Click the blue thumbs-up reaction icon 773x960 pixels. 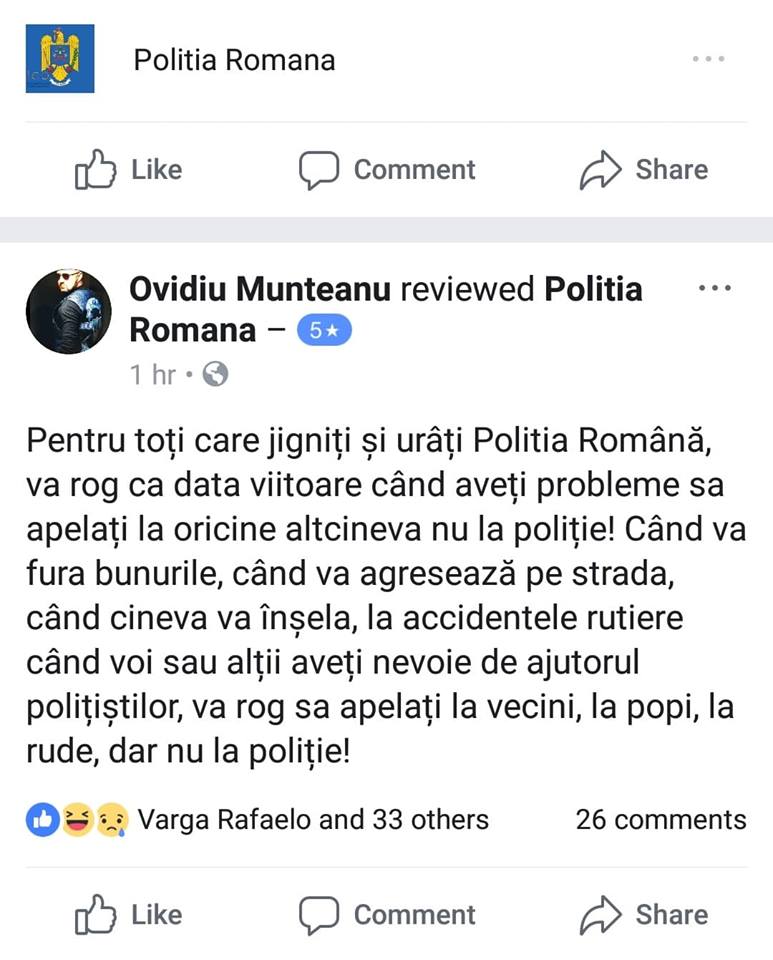pyautogui.click(x=42, y=820)
